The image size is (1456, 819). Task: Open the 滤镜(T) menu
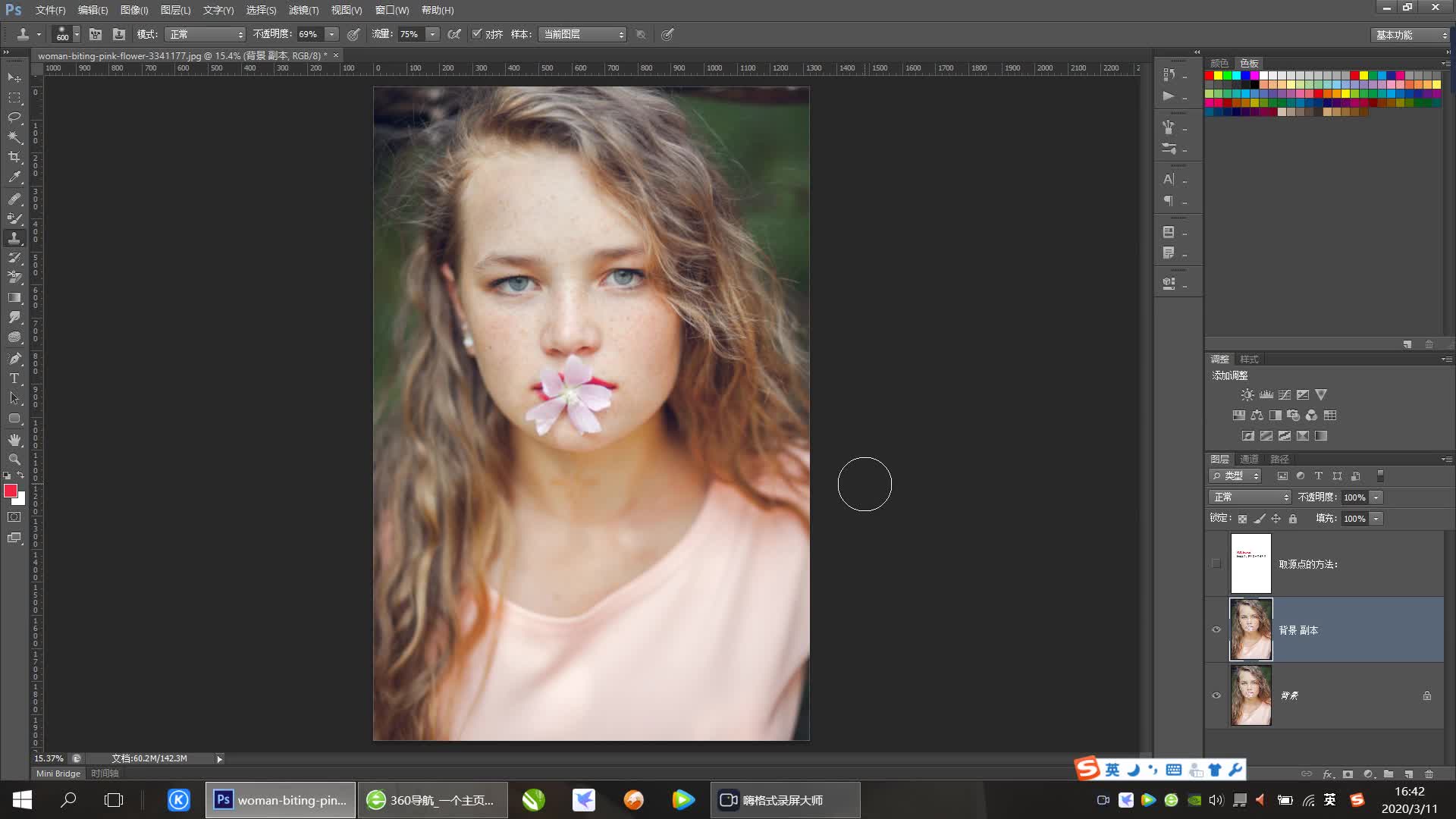tap(303, 10)
